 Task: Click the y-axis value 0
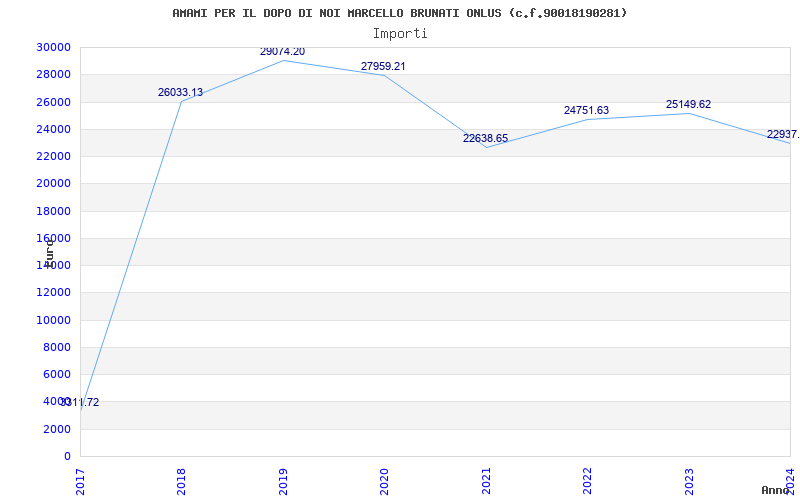click(x=67, y=456)
